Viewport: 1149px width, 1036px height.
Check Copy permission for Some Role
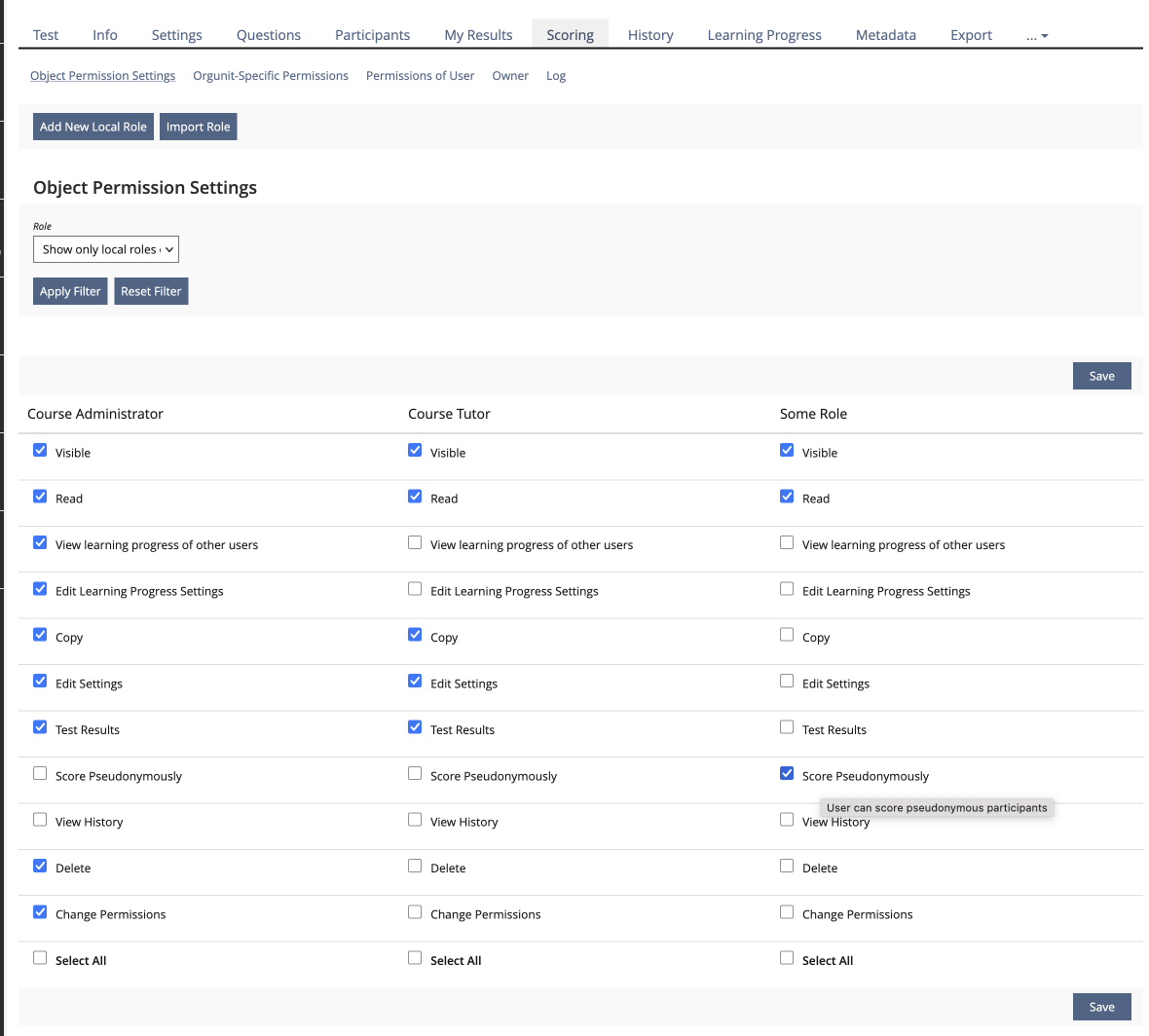click(x=787, y=634)
